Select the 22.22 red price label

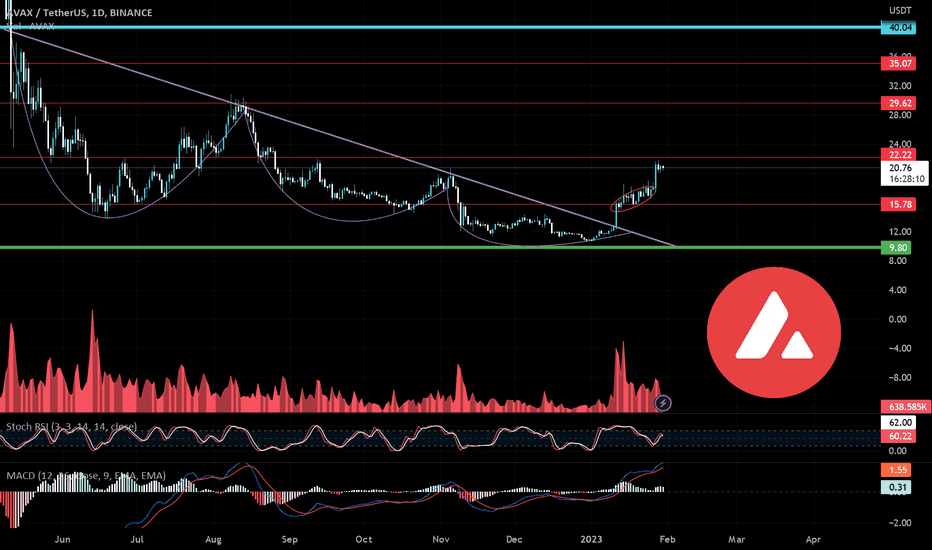pos(898,155)
